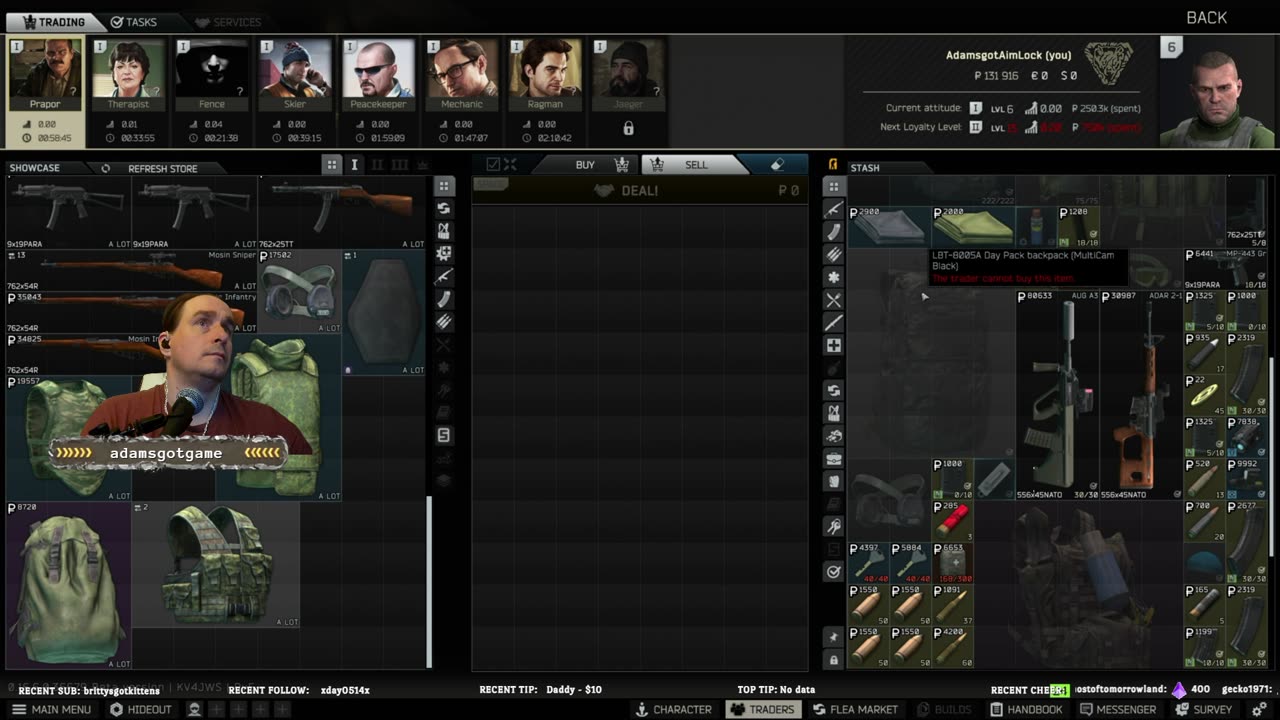Filter stash by magazines icon
The height and width of the screenshot is (720, 1280).
click(833, 232)
